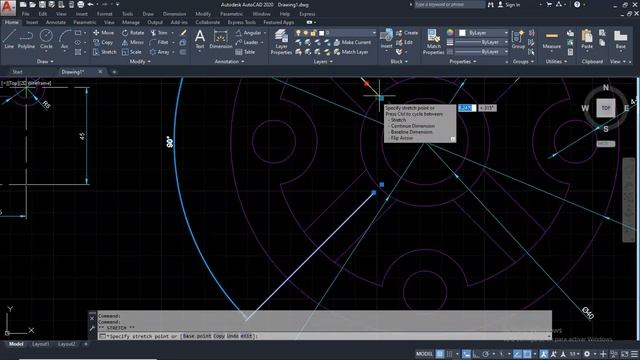The image size is (640, 360).
Task: Select the Arc tool
Action: pyautogui.click(x=64, y=39)
